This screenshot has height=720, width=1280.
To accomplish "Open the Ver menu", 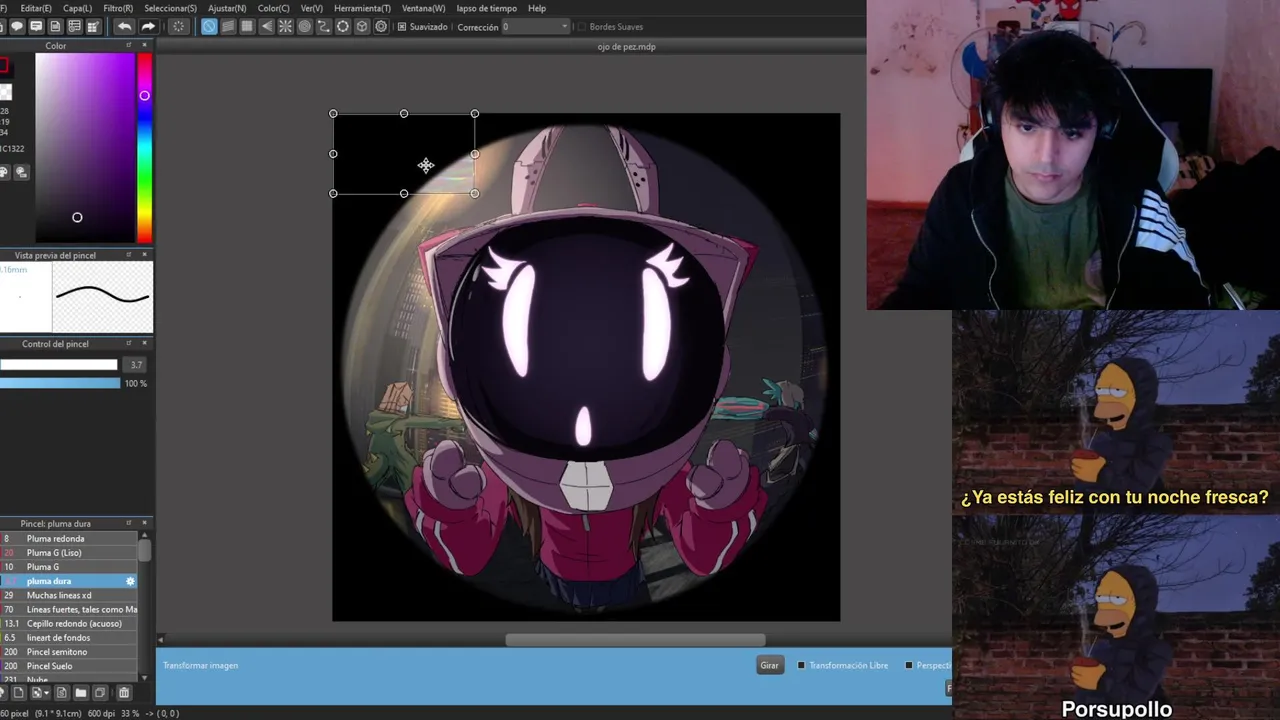I will pyautogui.click(x=312, y=8).
